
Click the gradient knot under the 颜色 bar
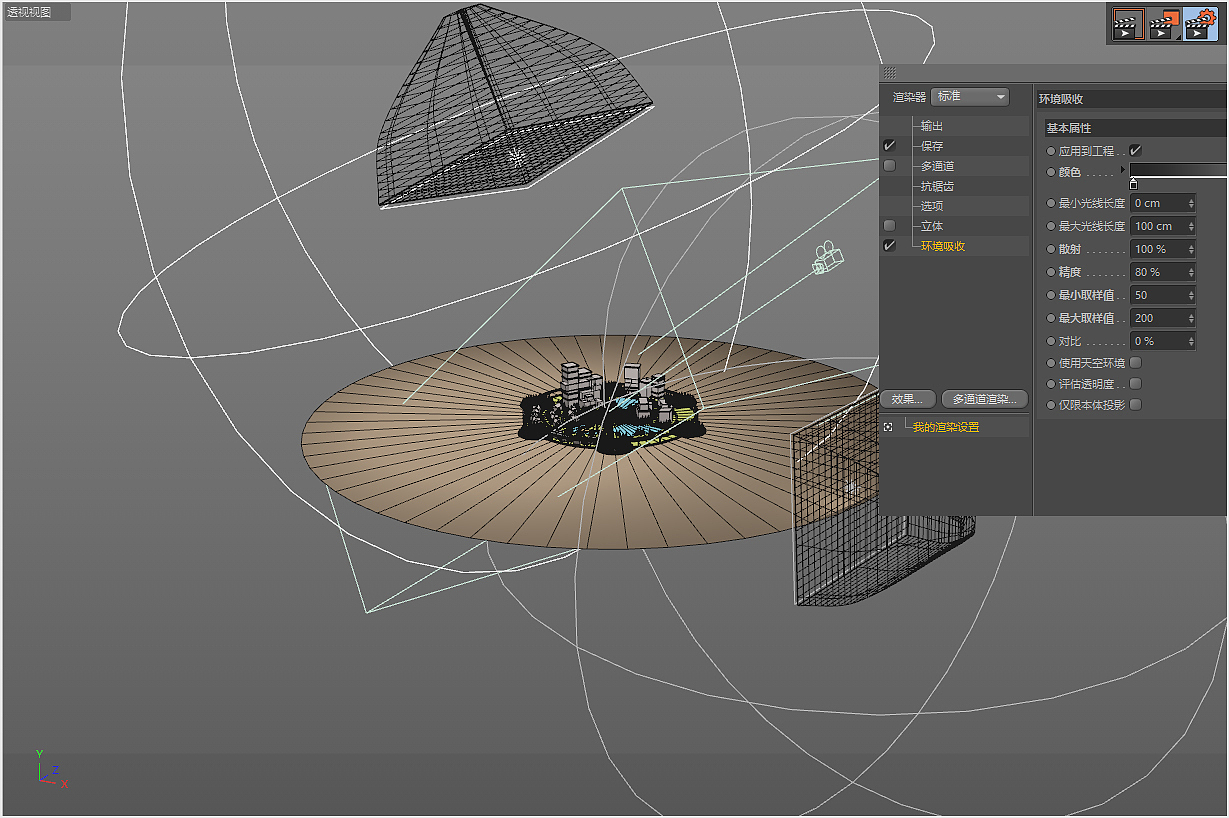(1133, 184)
